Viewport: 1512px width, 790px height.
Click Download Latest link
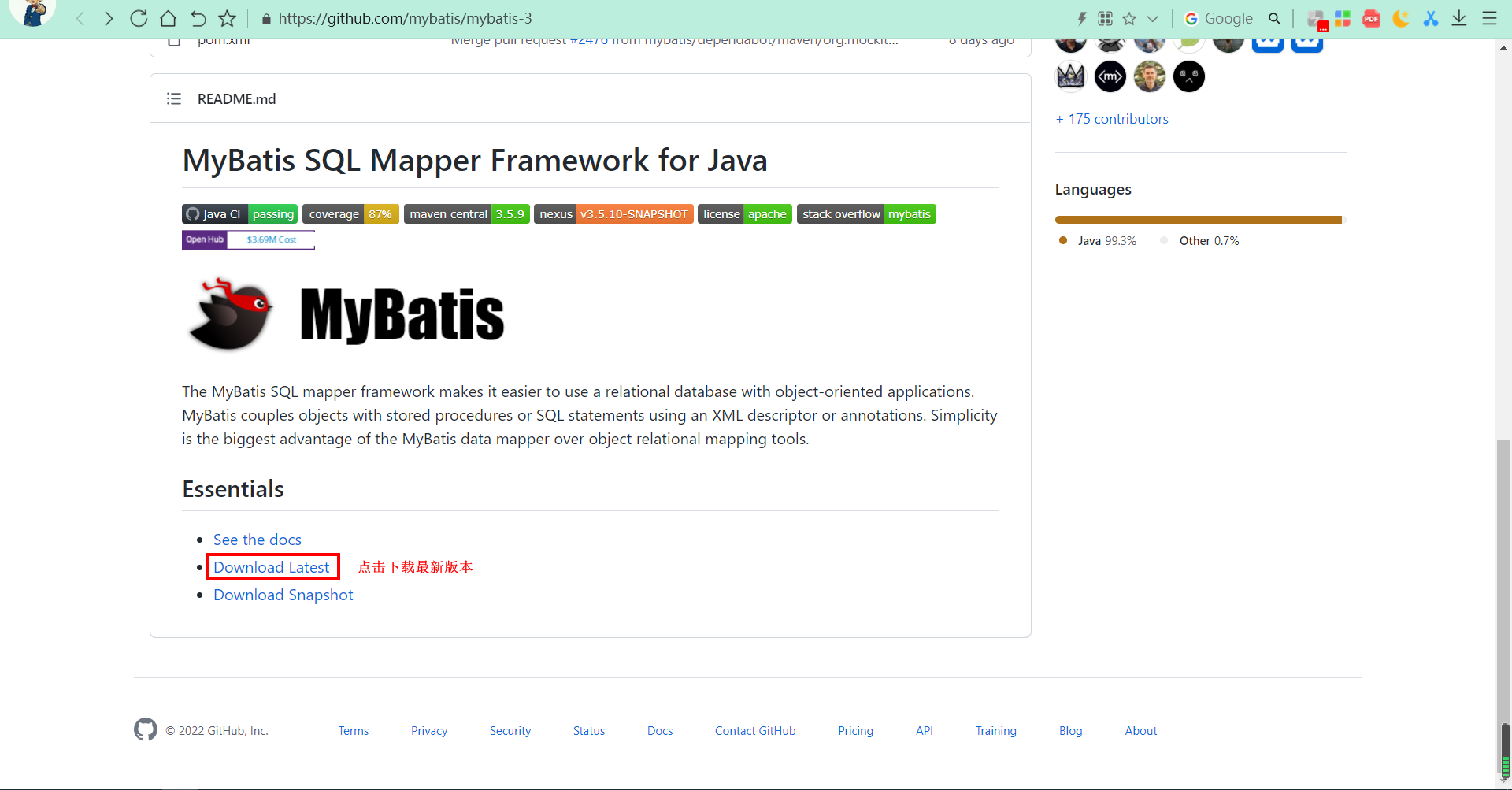[x=272, y=567]
